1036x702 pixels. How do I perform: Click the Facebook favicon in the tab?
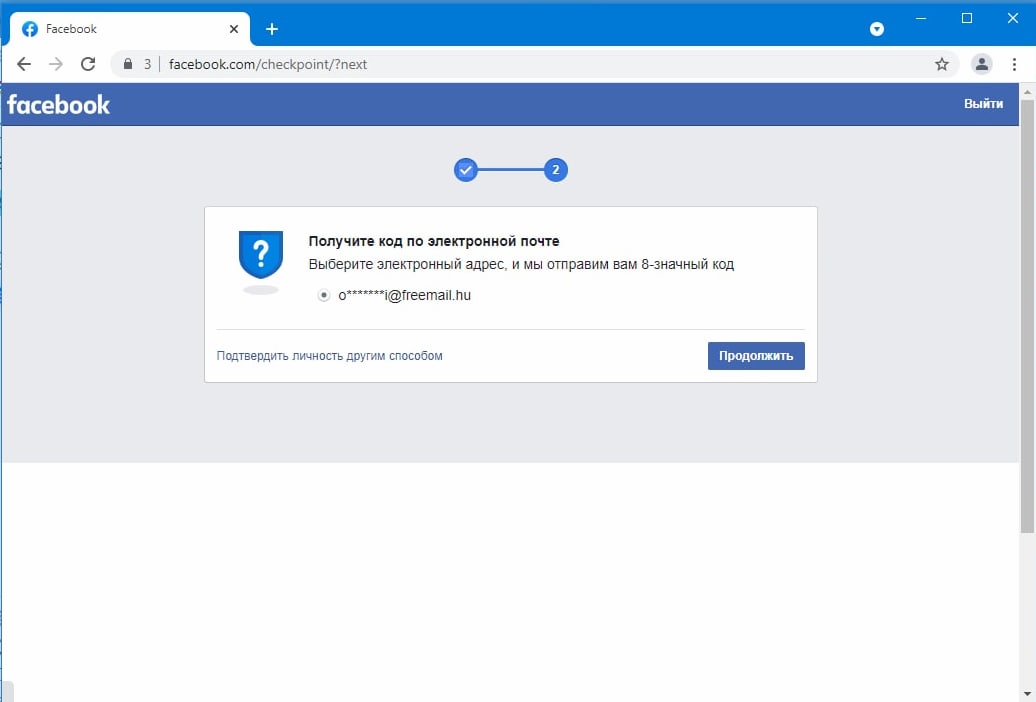30,29
